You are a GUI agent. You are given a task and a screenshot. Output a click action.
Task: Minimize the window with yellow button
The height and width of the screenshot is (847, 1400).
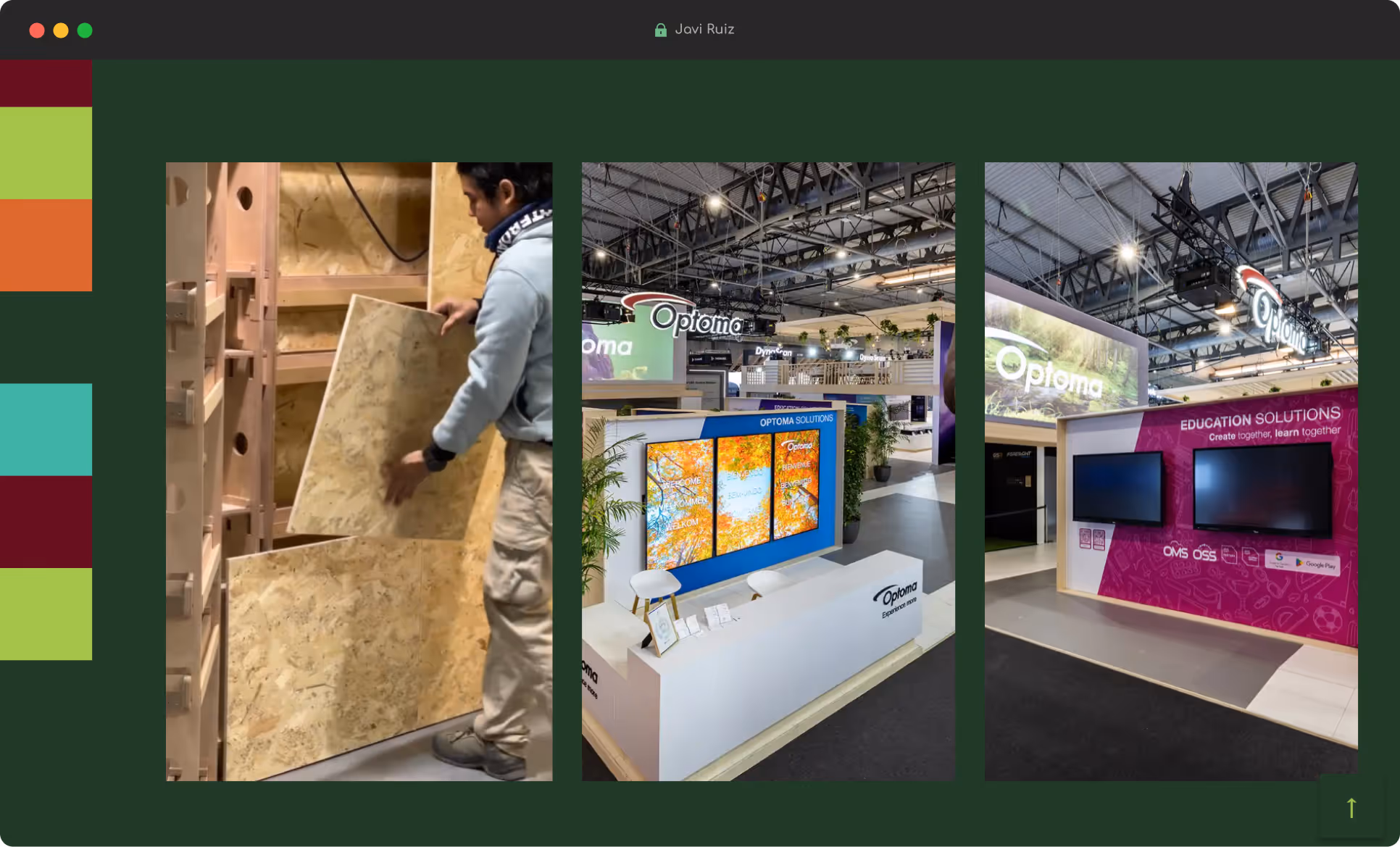[61, 30]
